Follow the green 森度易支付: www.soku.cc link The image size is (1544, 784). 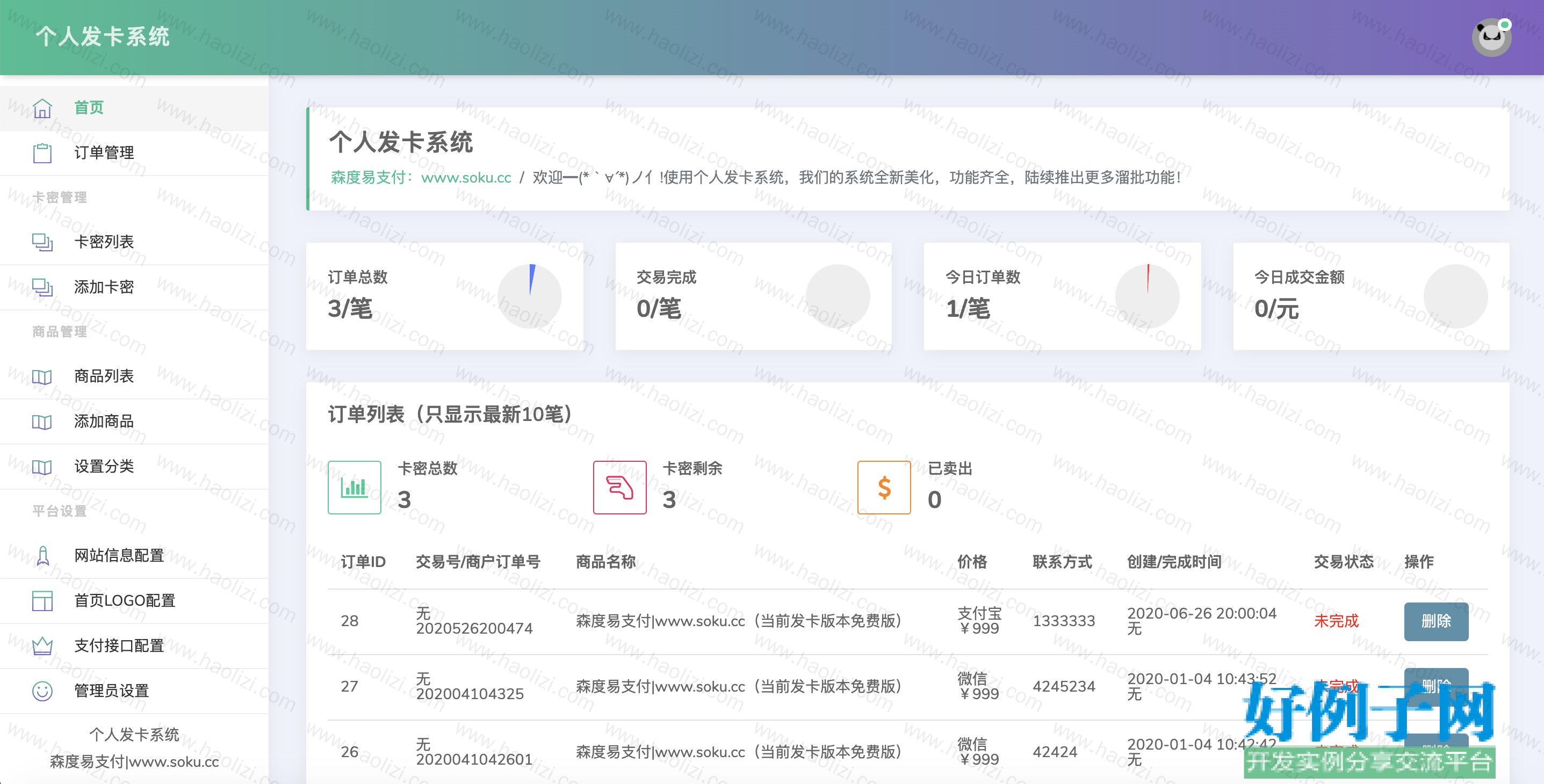point(421,177)
